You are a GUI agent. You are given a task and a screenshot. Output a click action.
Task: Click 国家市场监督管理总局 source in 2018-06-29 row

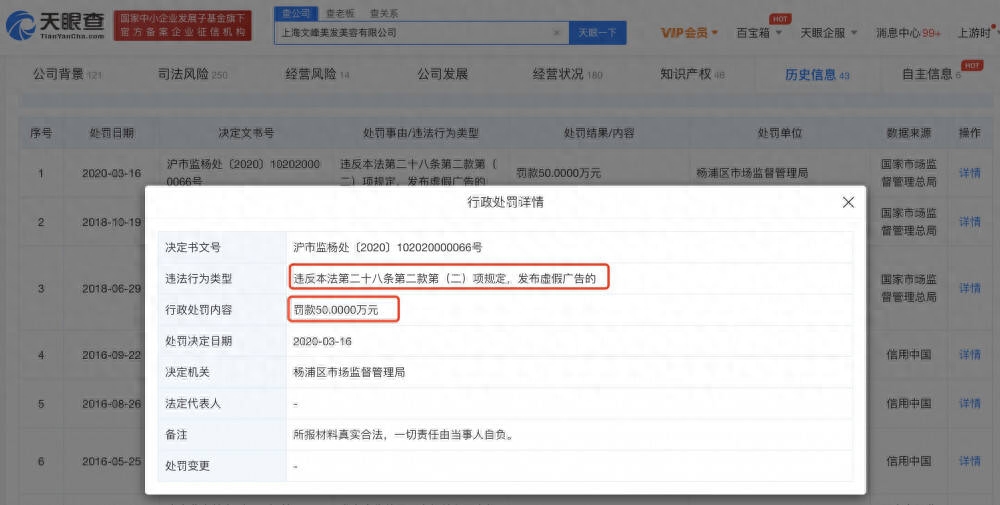point(908,288)
